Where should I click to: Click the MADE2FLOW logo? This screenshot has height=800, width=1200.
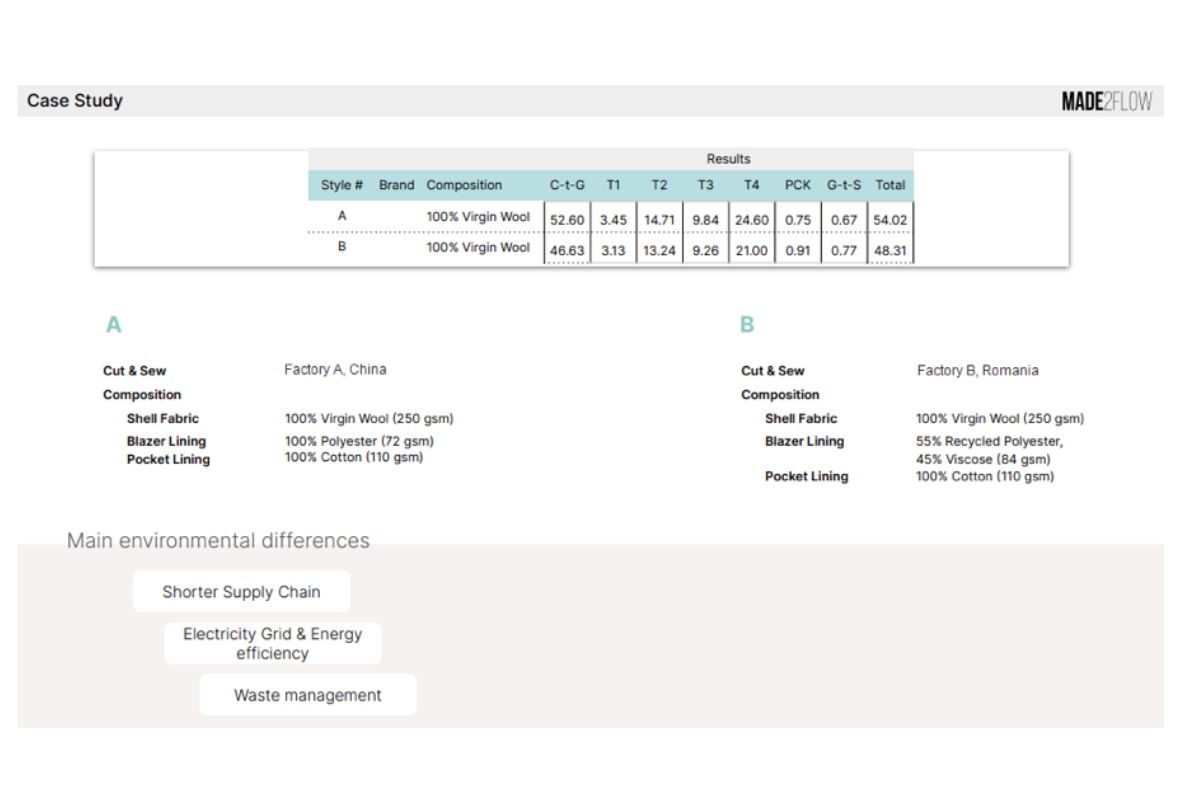point(1106,102)
